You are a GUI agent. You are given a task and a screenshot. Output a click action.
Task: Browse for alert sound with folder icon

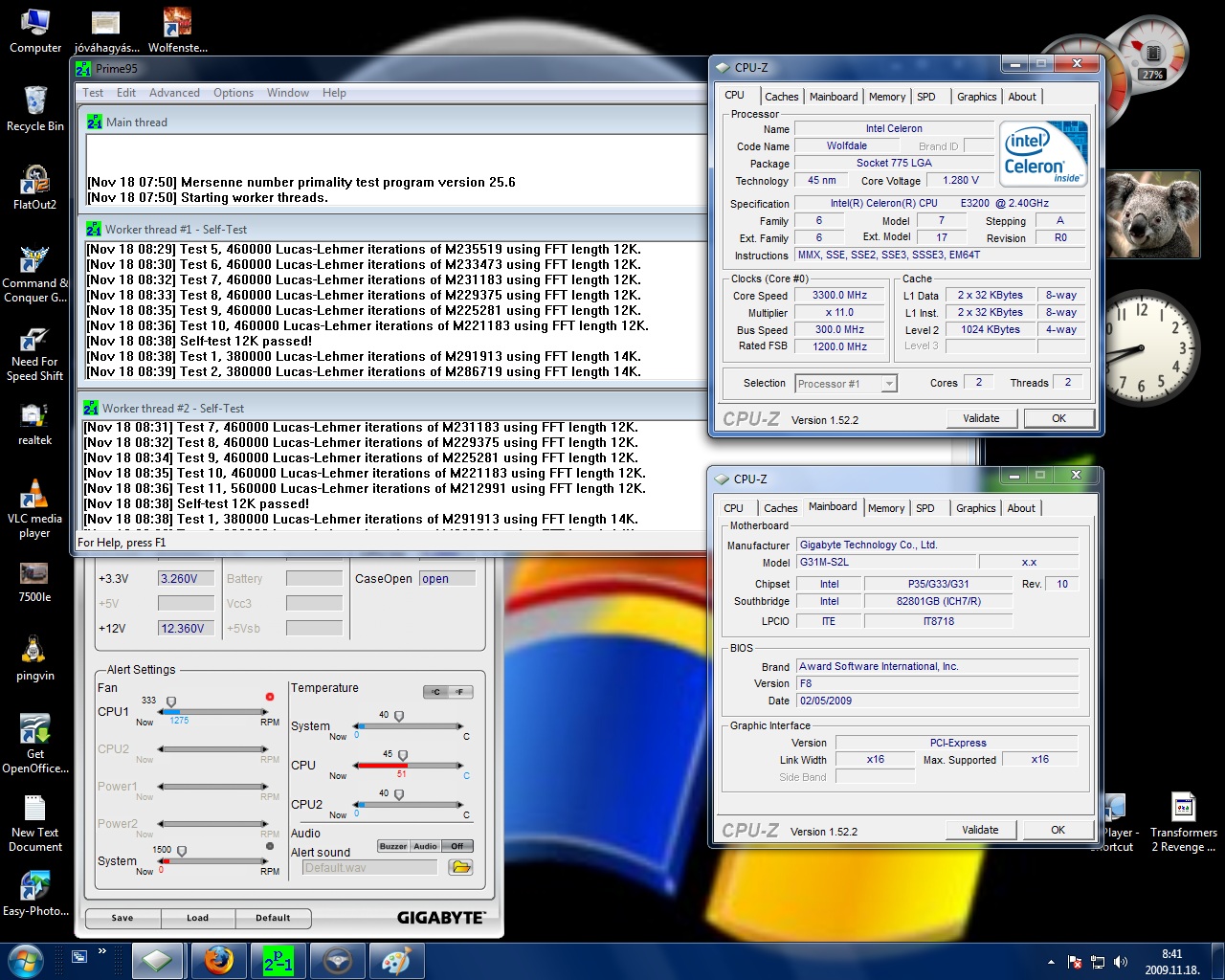460,867
